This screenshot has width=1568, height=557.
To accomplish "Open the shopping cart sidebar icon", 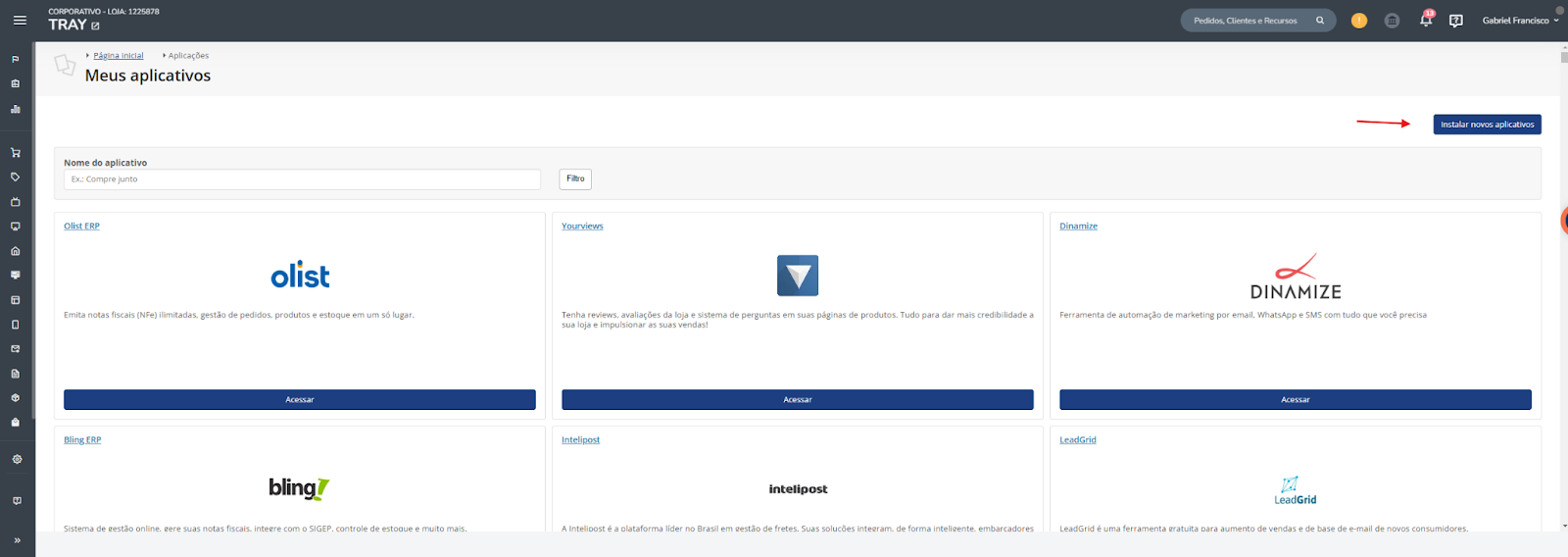I will [x=15, y=152].
